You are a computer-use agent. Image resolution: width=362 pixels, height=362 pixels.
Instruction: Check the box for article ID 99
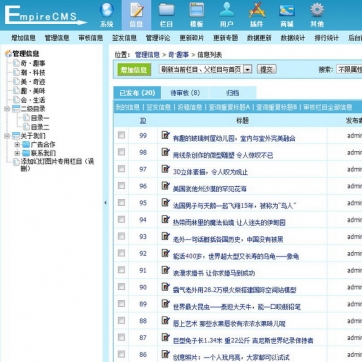pyautogui.click(x=122, y=135)
